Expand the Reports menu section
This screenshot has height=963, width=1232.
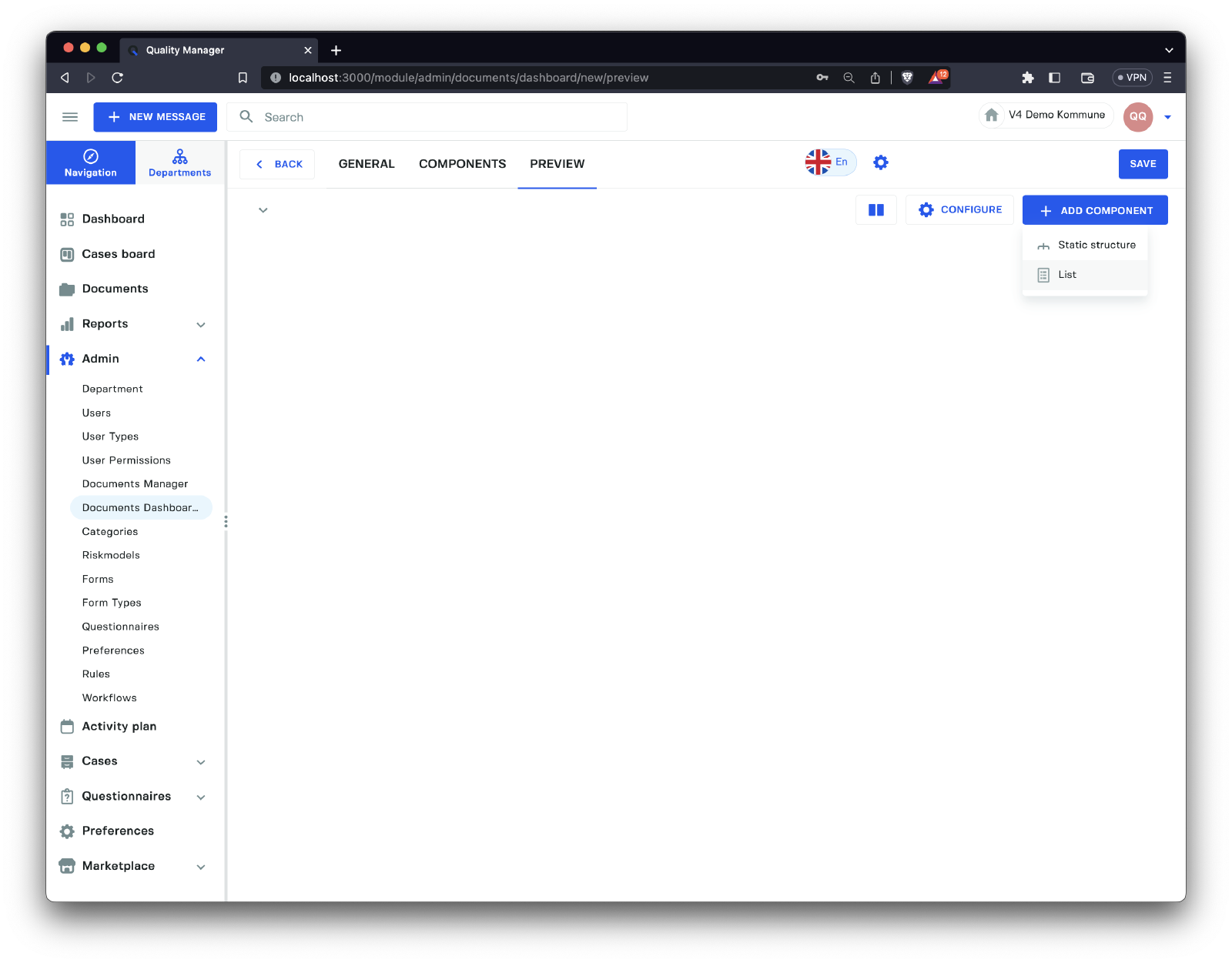click(201, 325)
